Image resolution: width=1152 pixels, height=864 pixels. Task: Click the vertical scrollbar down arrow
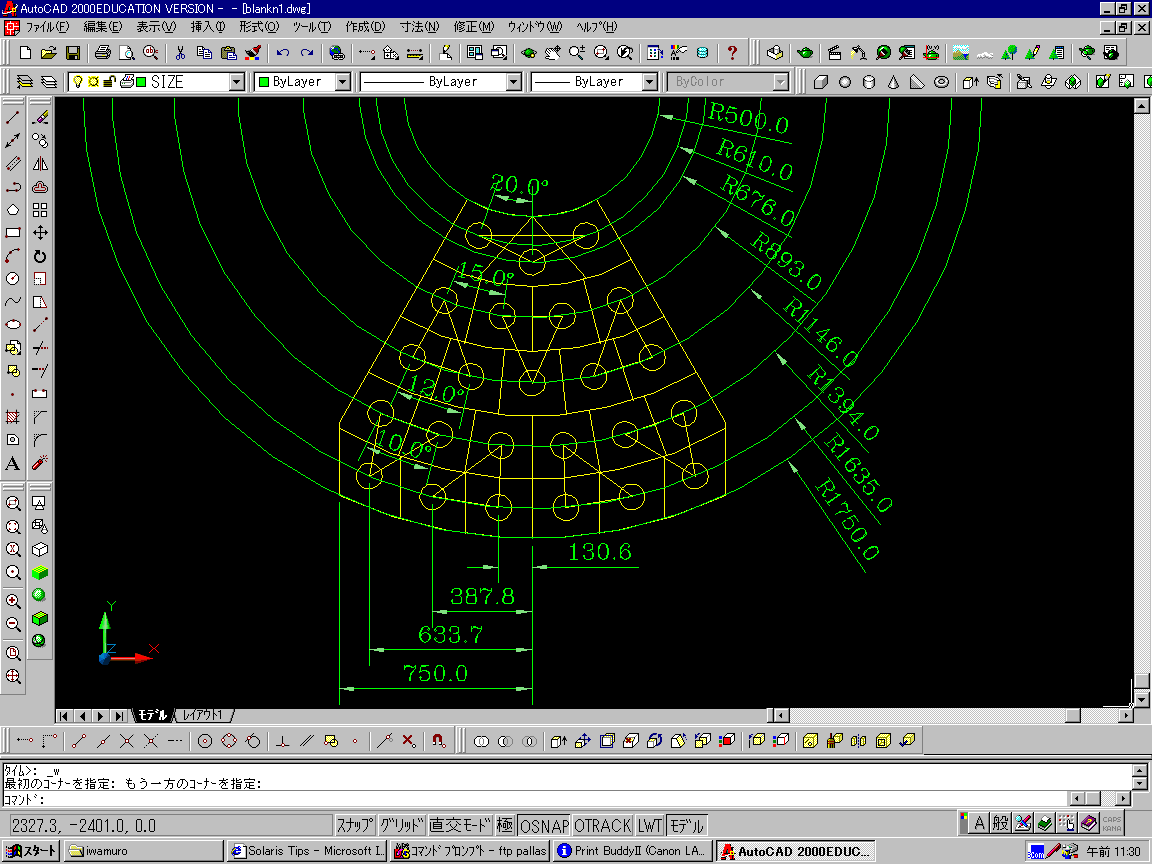pyautogui.click(x=1141, y=699)
